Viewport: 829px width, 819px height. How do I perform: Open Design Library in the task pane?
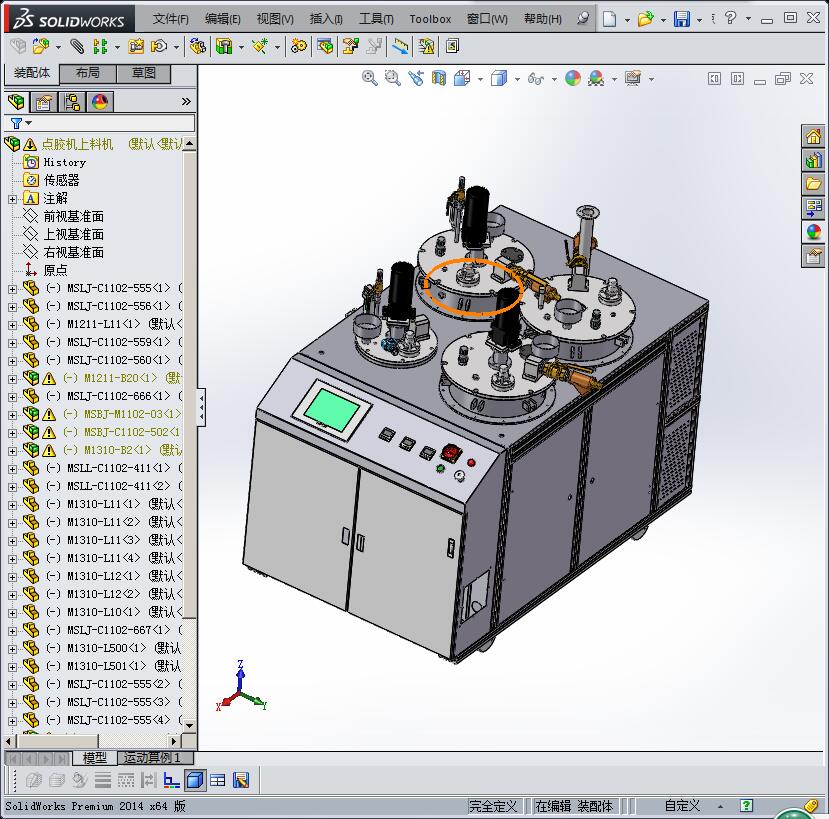(x=813, y=160)
